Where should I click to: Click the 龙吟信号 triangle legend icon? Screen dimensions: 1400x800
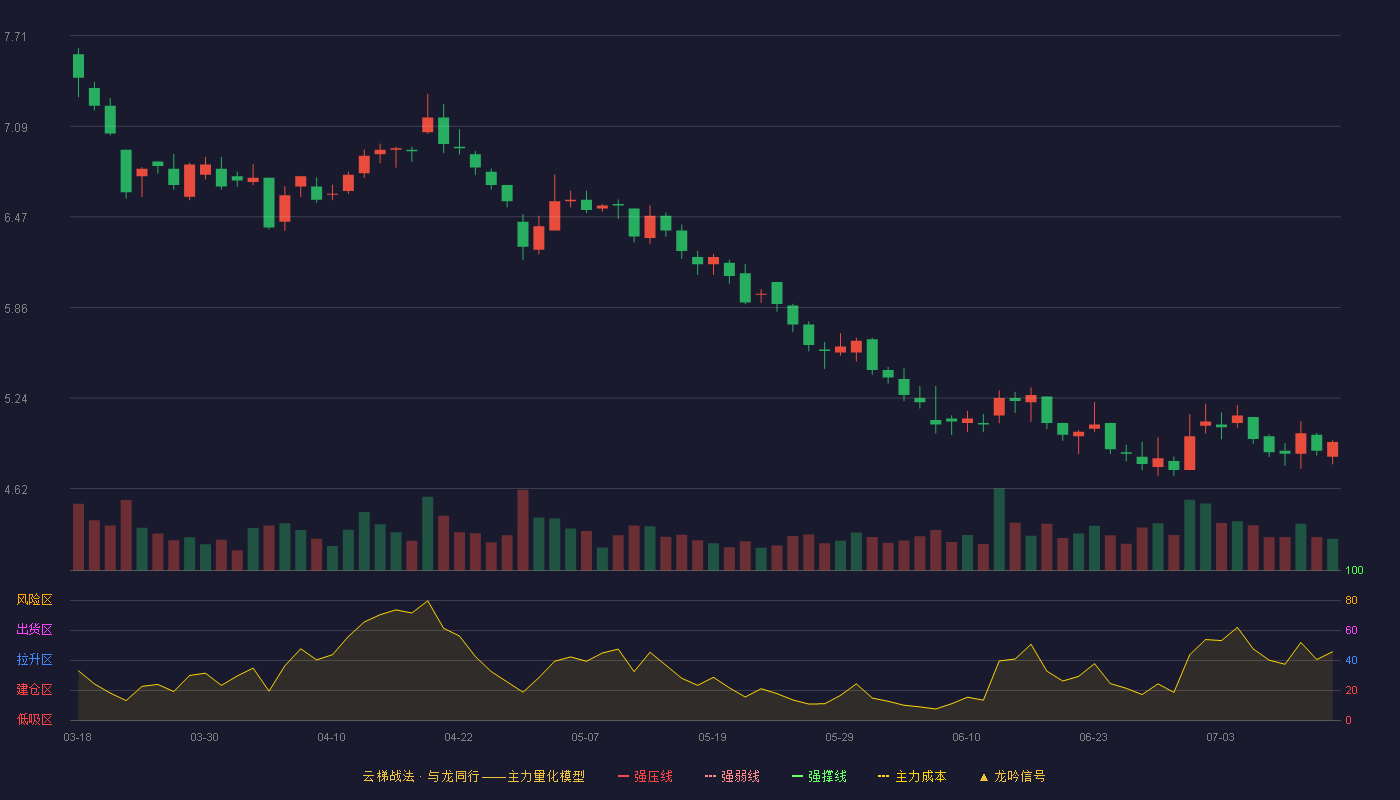click(x=984, y=777)
